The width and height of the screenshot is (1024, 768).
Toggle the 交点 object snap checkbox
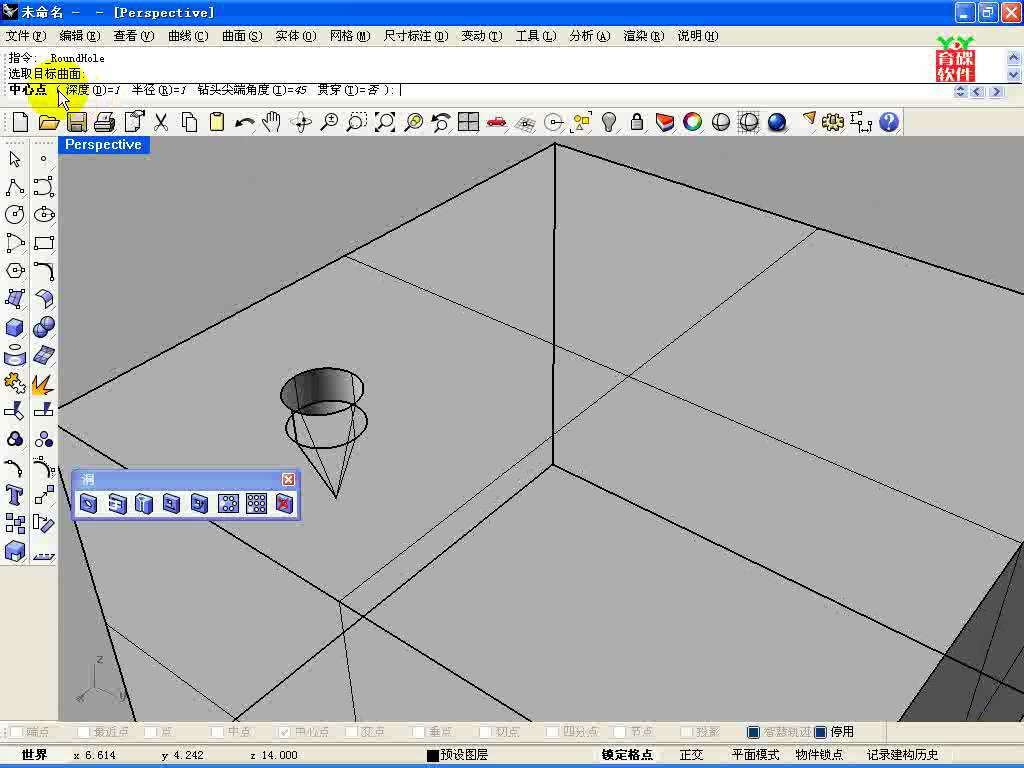pyautogui.click(x=351, y=731)
